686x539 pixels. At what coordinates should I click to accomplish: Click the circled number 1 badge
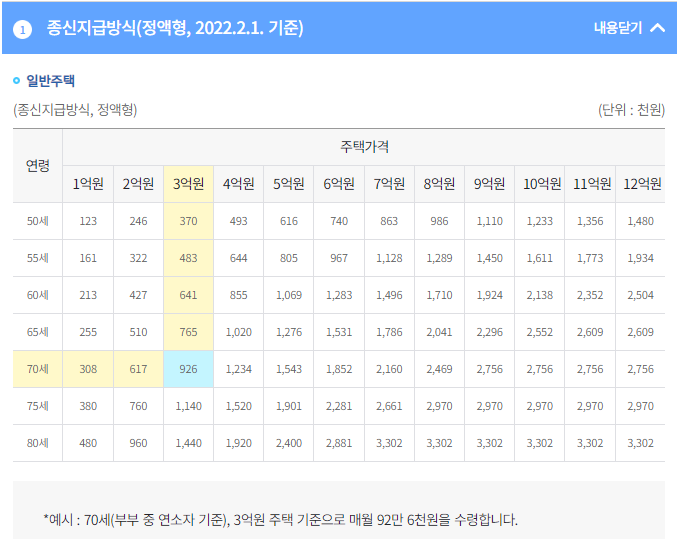point(22,30)
